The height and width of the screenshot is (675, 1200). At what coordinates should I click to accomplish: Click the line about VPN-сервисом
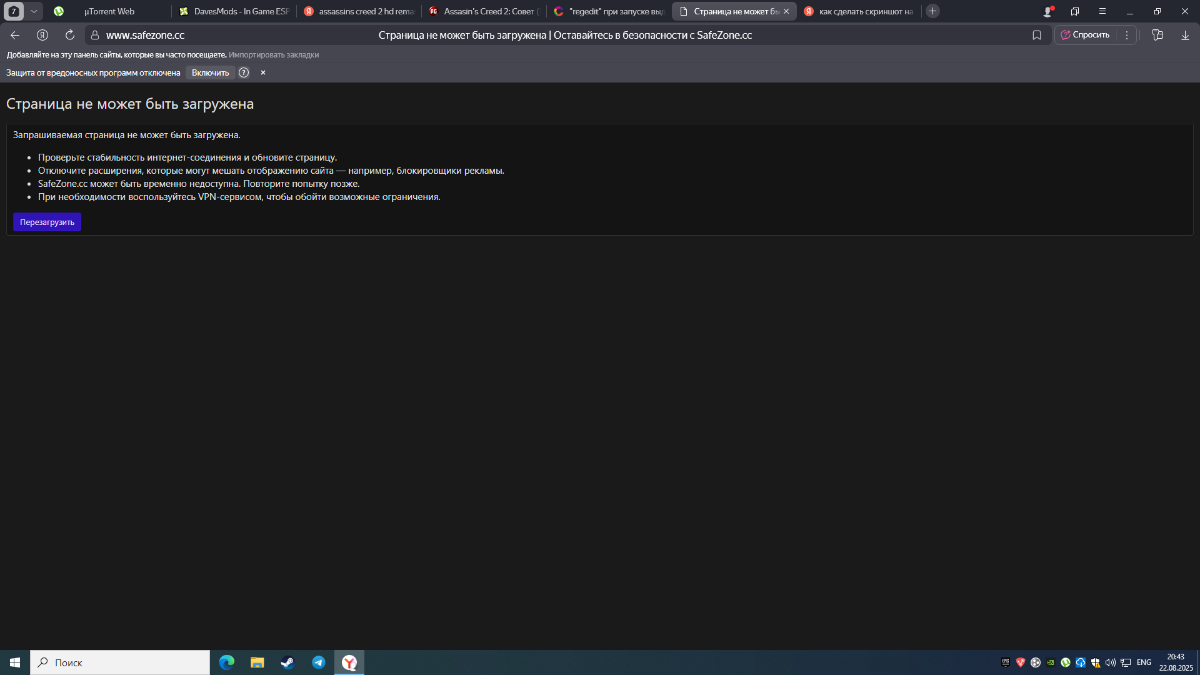point(239,196)
